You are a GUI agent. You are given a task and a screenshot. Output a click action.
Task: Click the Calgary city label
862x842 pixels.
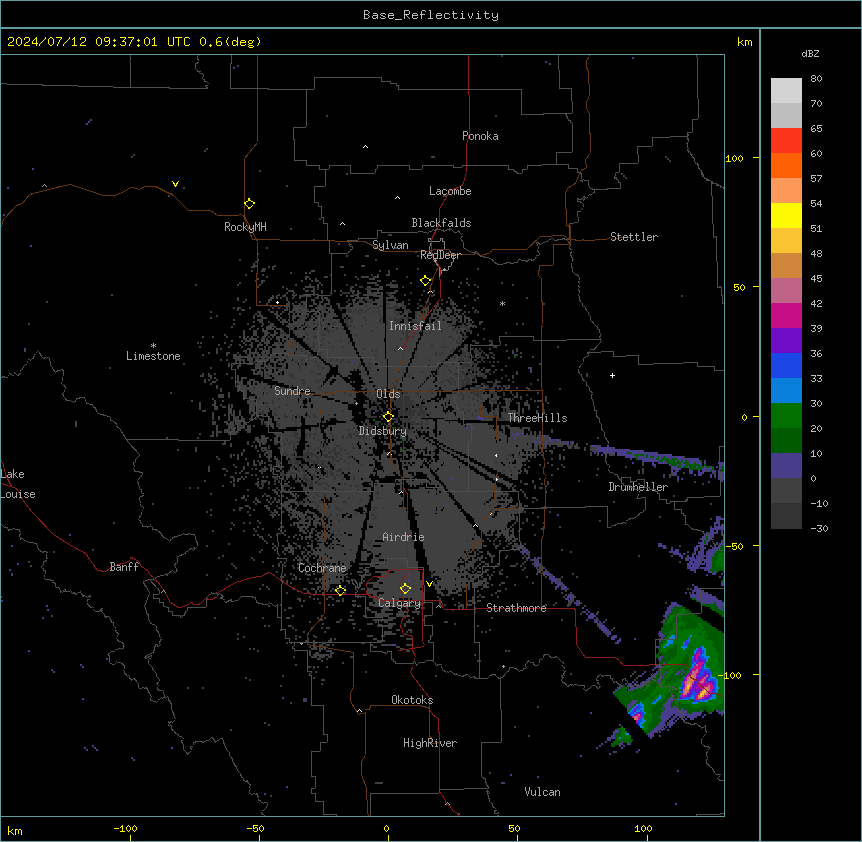pos(400,603)
